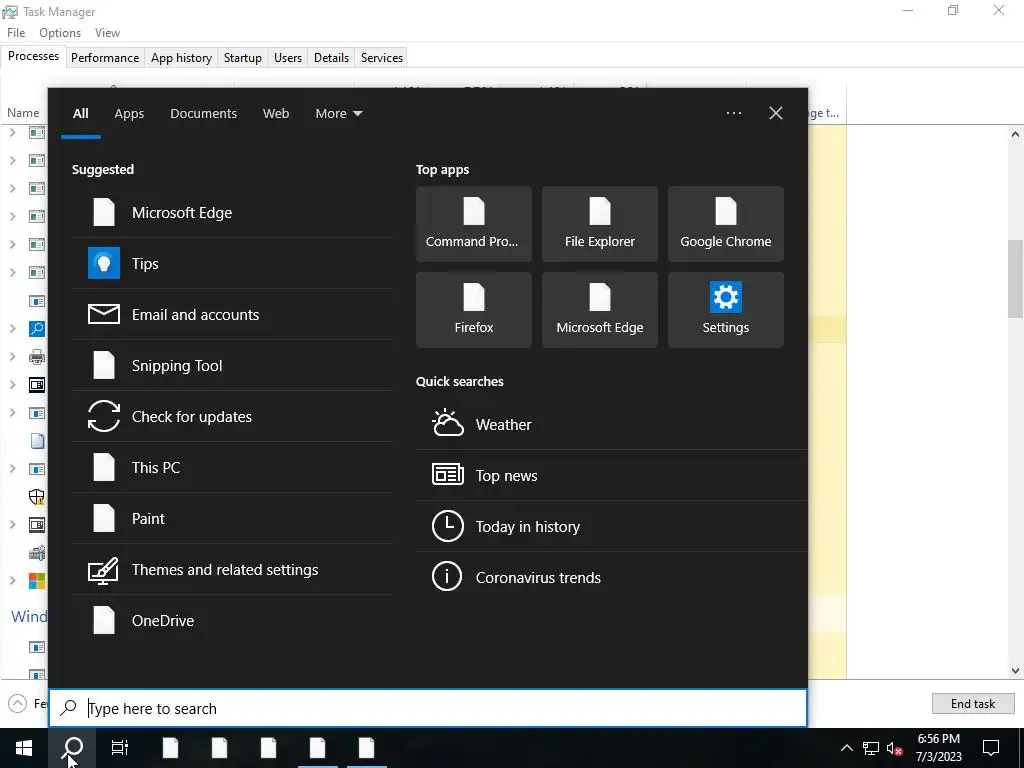Run Coronavirus trends quick search
The height and width of the screenshot is (768, 1024).
click(611, 577)
